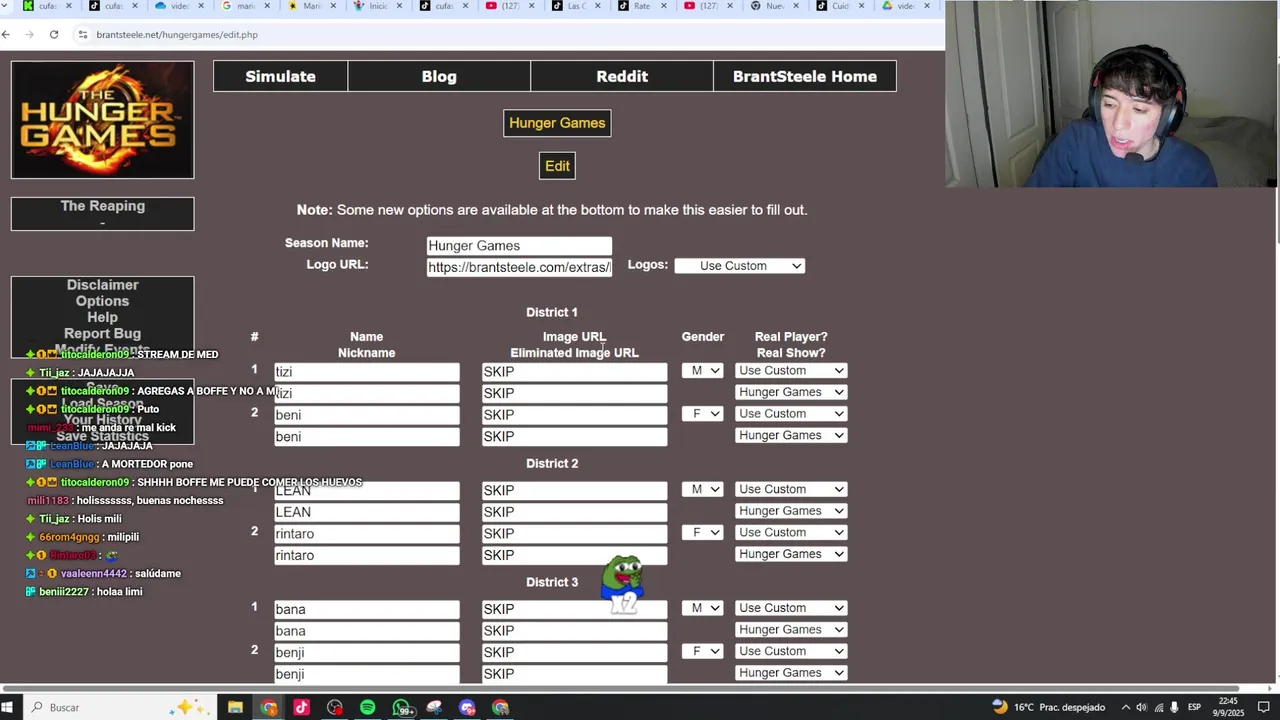Image resolution: width=1280 pixels, height=720 pixels.
Task: Open the Blog menu item
Action: (x=439, y=76)
